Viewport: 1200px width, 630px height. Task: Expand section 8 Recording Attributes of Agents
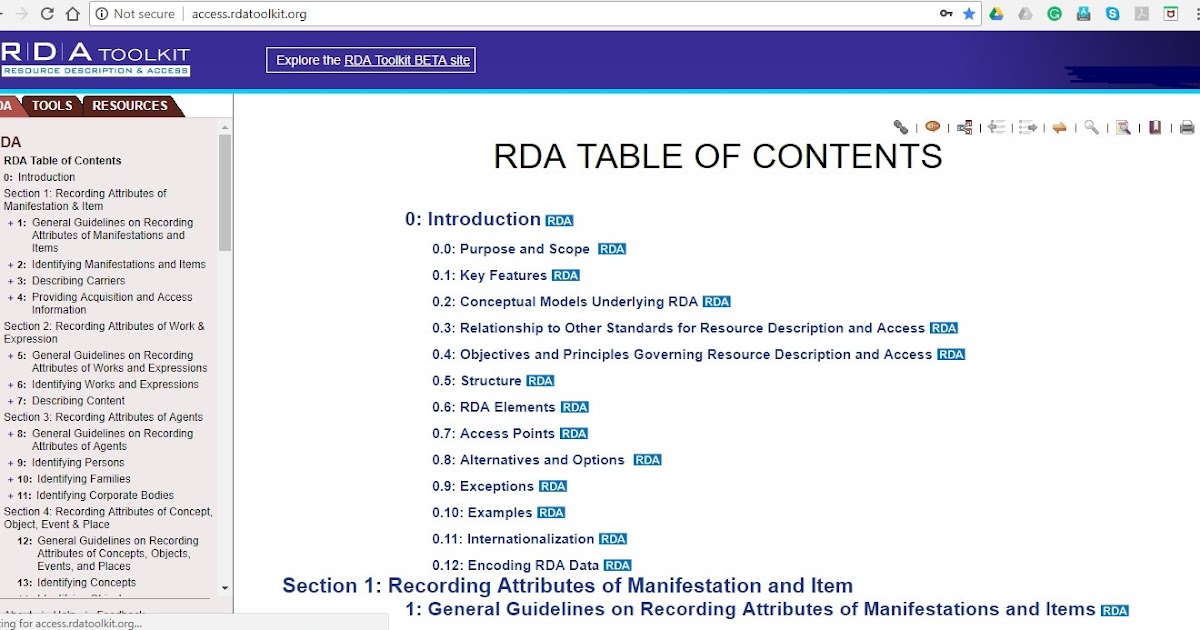coord(9,433)
